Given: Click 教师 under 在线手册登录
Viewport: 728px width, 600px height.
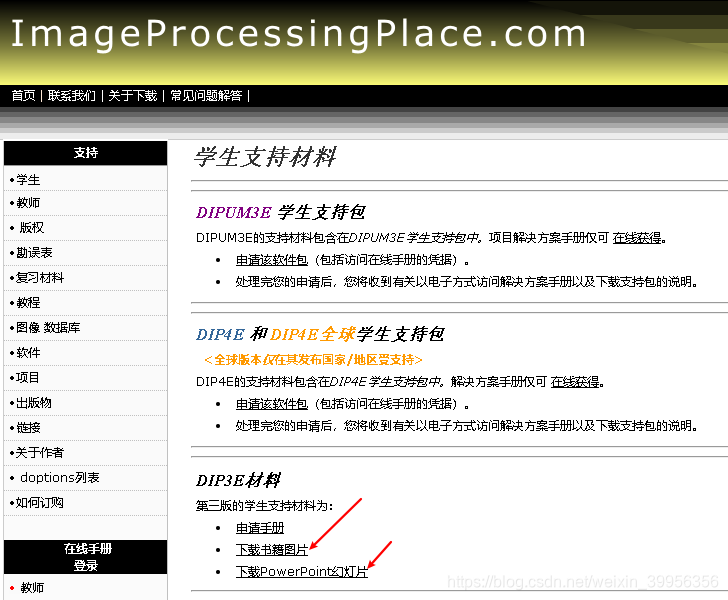Looking at the screenshot, I should click(x=32, y=588).
